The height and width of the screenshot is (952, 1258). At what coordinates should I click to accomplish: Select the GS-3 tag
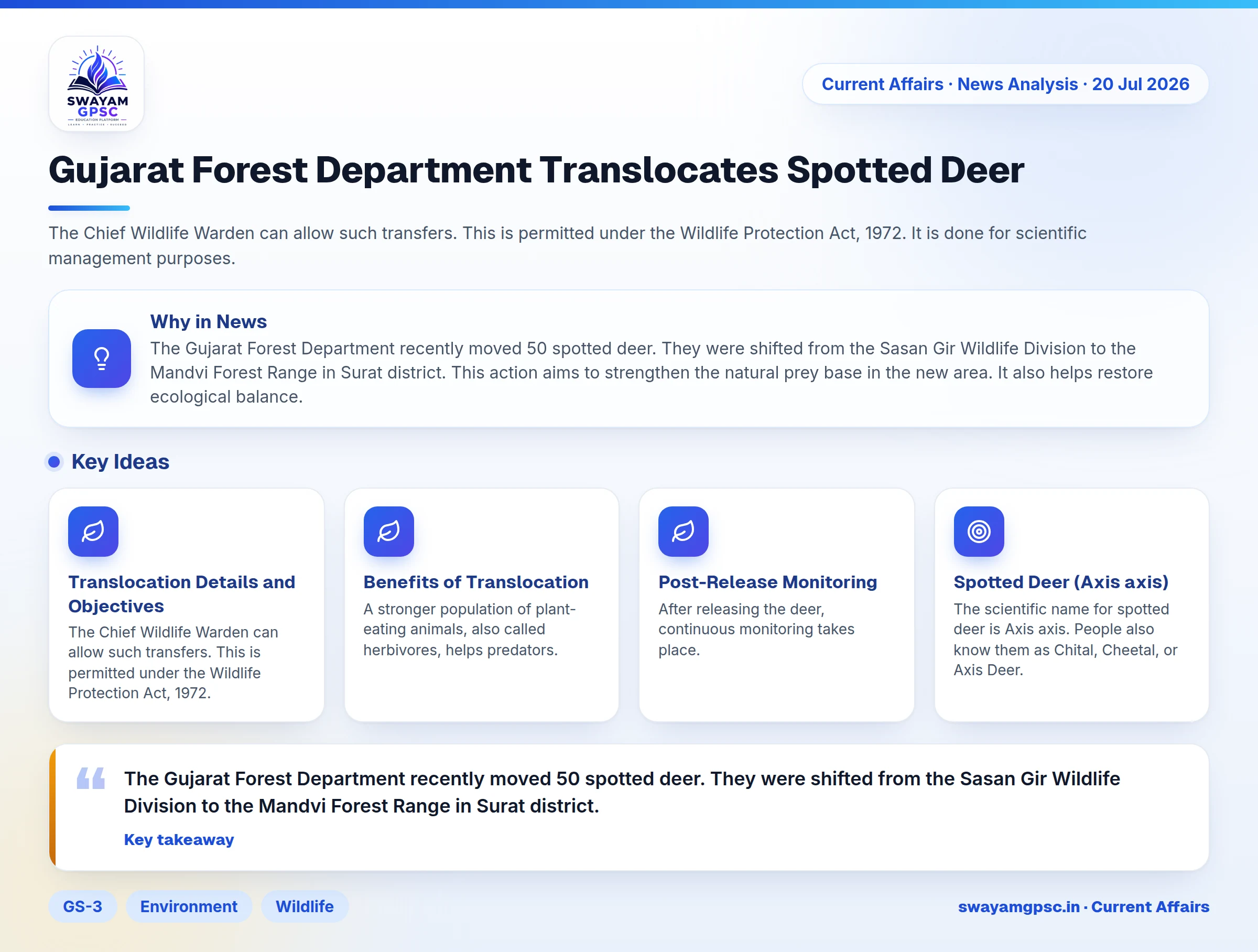pyautogui.click(x=82, y=906)
